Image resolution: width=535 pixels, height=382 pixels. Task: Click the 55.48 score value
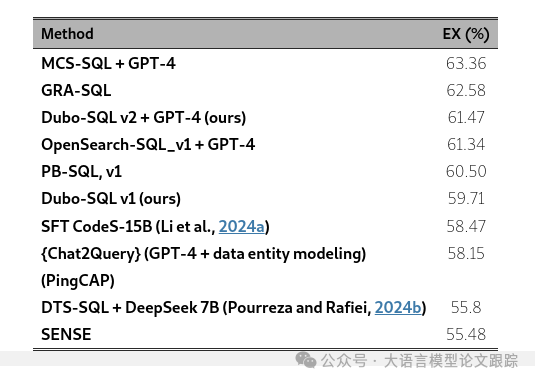click(466, 335)
